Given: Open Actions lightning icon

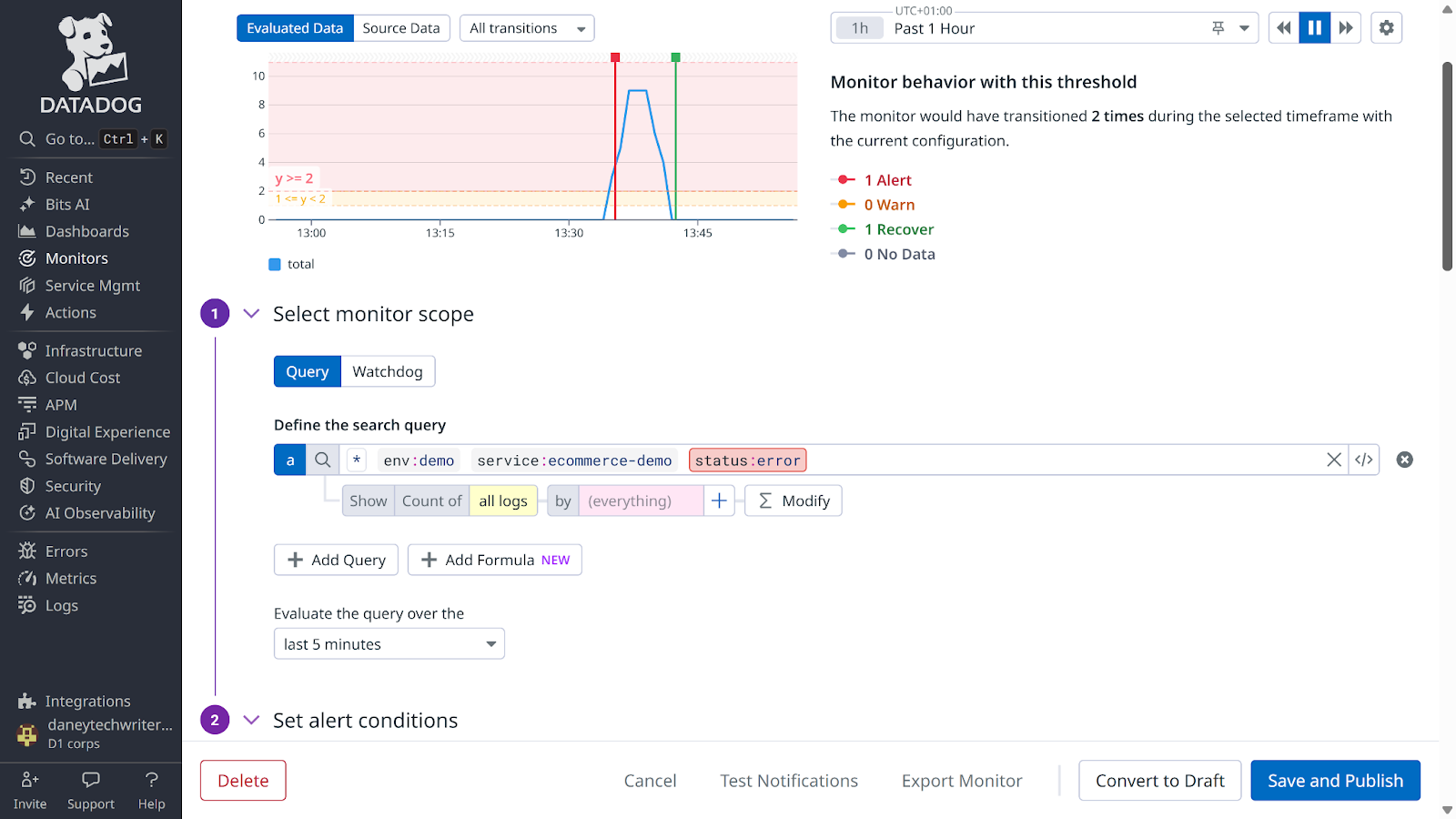Looking at the screenshot, I should pyautogui.click(x=27, y=312).
